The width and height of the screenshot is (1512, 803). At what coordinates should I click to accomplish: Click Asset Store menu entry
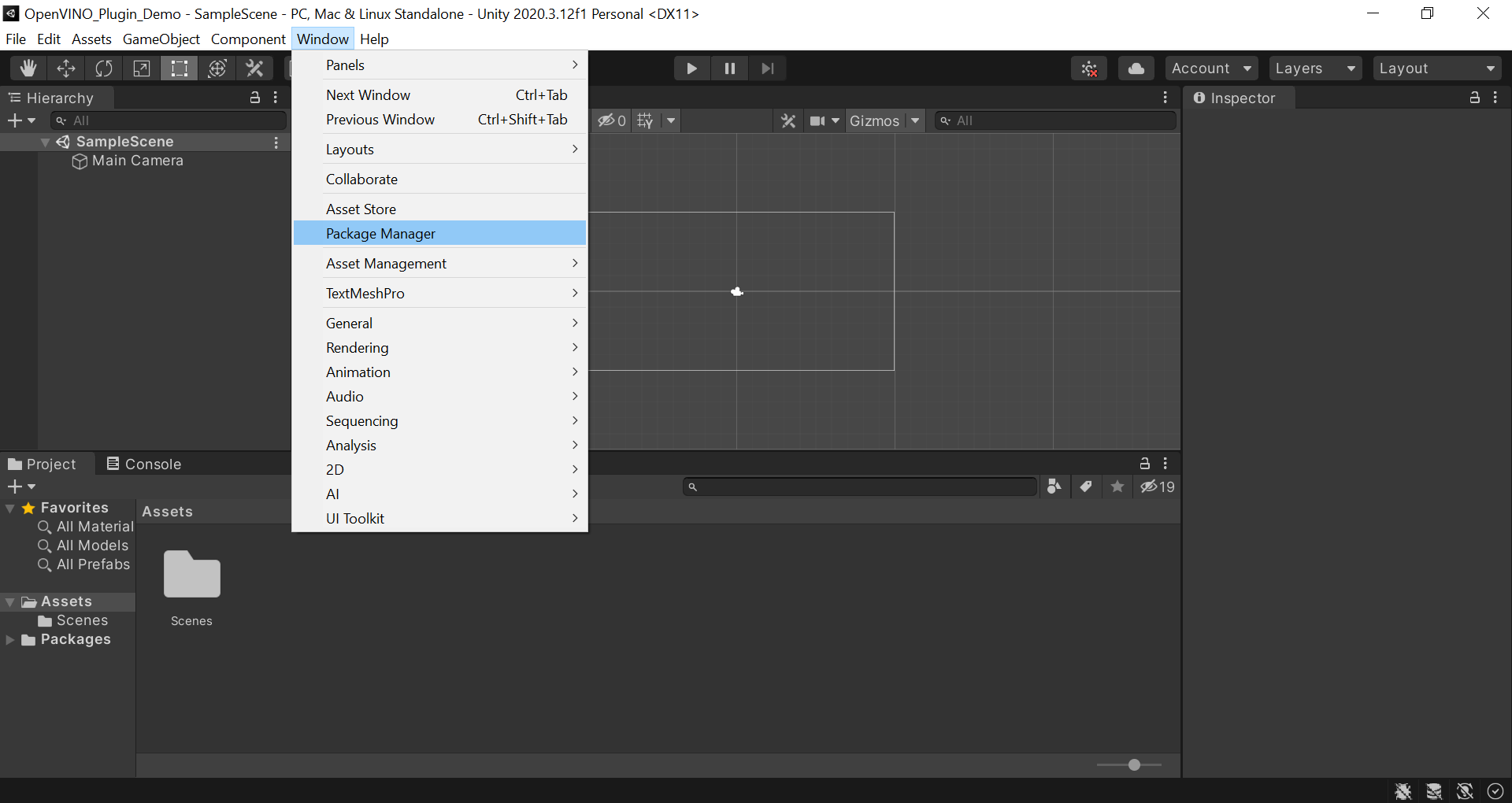tap(361, 209)
